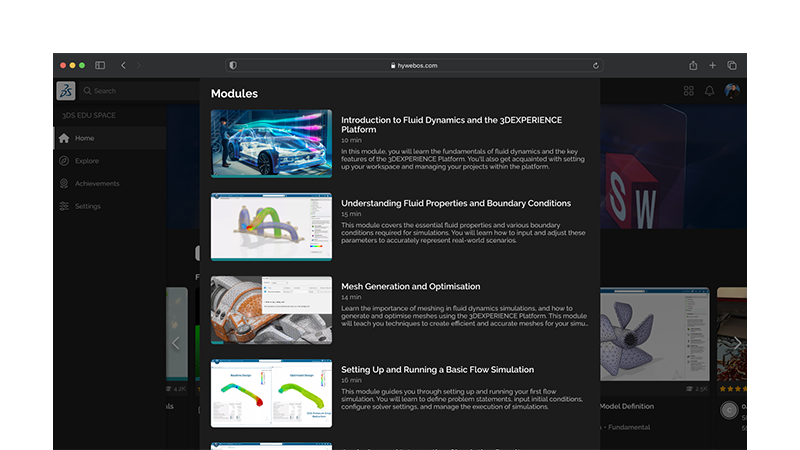Viewport: 800px width, 450px height.
Task: Click the 3DS logo icon
Action: (x=65, y=91)
